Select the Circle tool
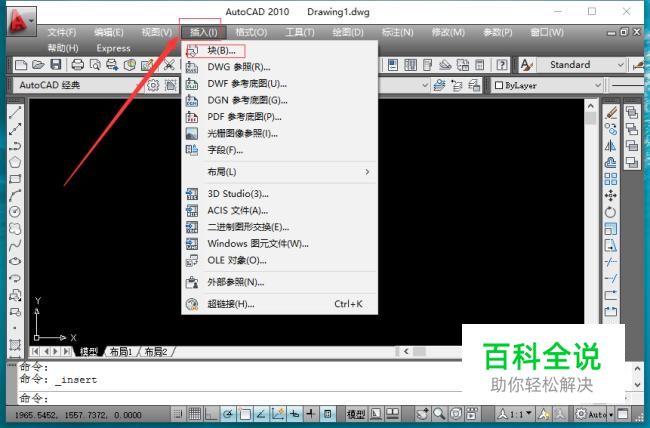 tap(15, 212)
